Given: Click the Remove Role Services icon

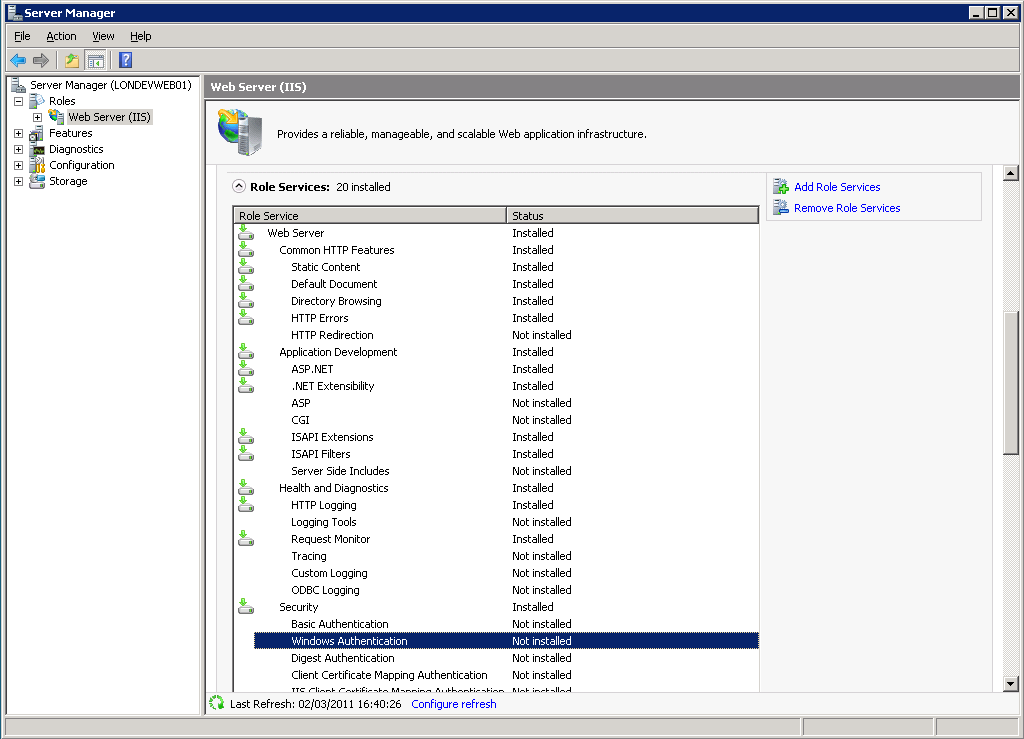Looking at the screenshot, I should coord(781,208).
